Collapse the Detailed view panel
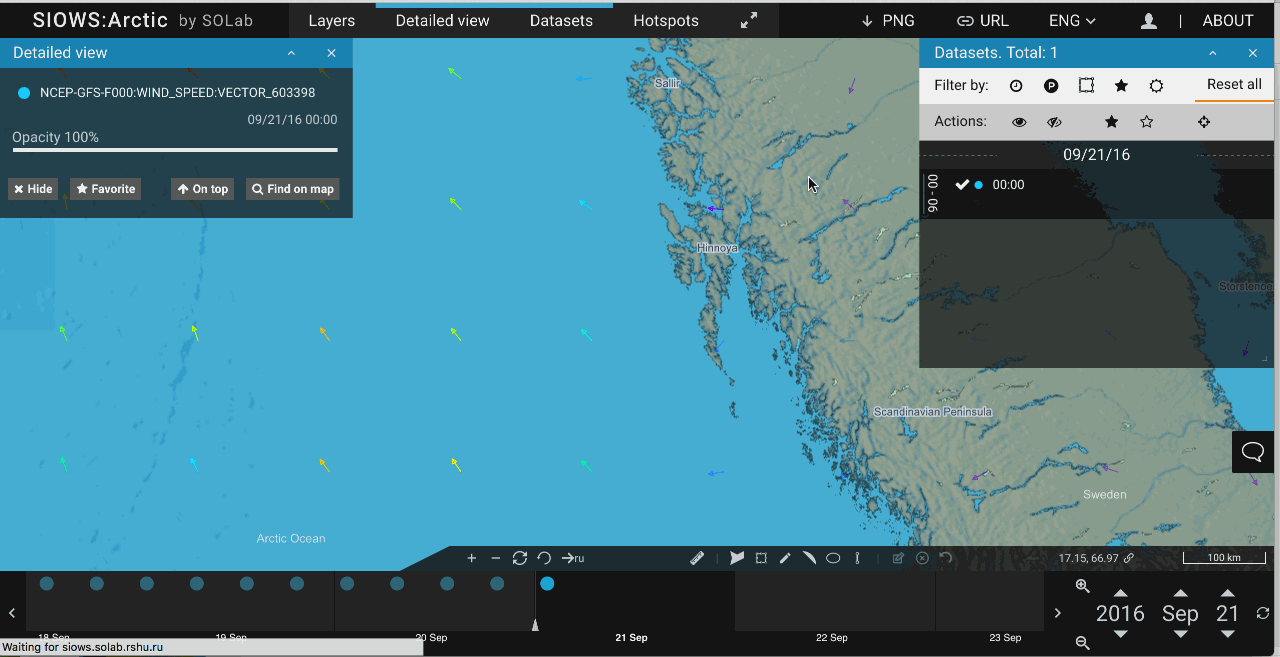 pyautogui.click(x=291, y=53)
